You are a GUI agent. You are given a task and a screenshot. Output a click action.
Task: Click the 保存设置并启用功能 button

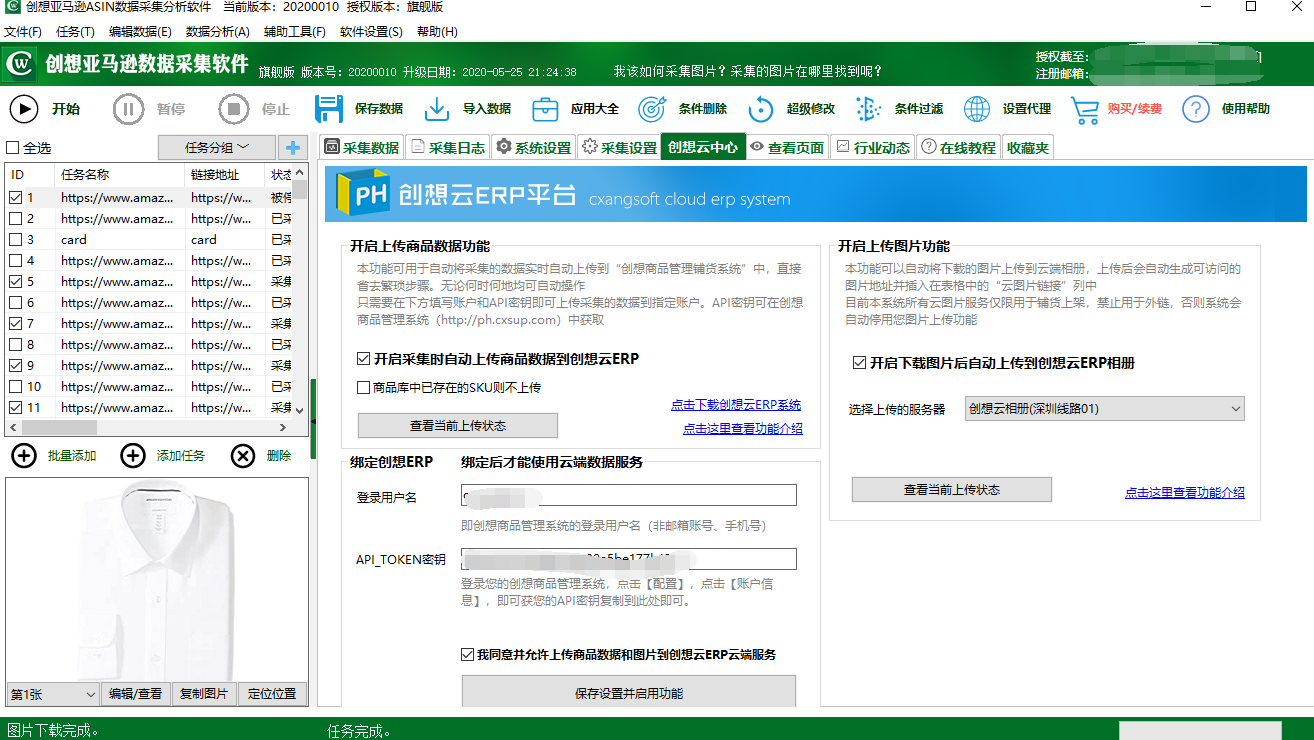click(x=629, y=692)
